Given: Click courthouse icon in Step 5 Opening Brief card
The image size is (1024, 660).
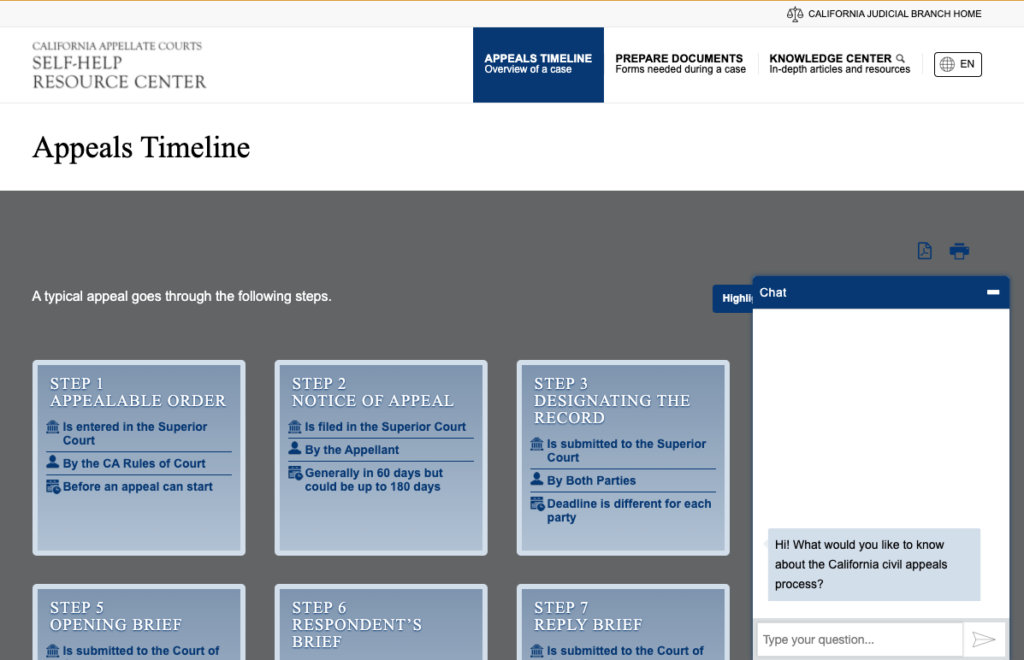Looking at the screenshot, I should coord(53,651).
